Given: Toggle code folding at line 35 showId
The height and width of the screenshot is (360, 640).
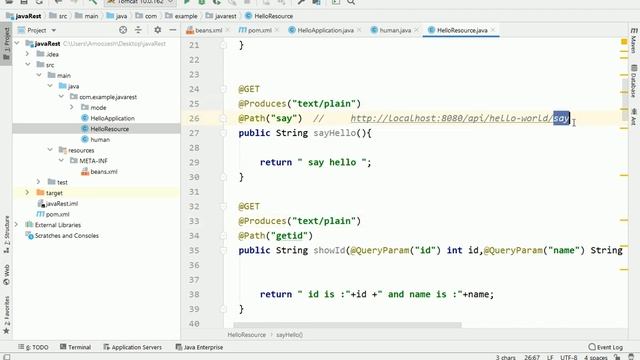Looking at the screenshot, I should pyautogui.click(x=223, y=250).
